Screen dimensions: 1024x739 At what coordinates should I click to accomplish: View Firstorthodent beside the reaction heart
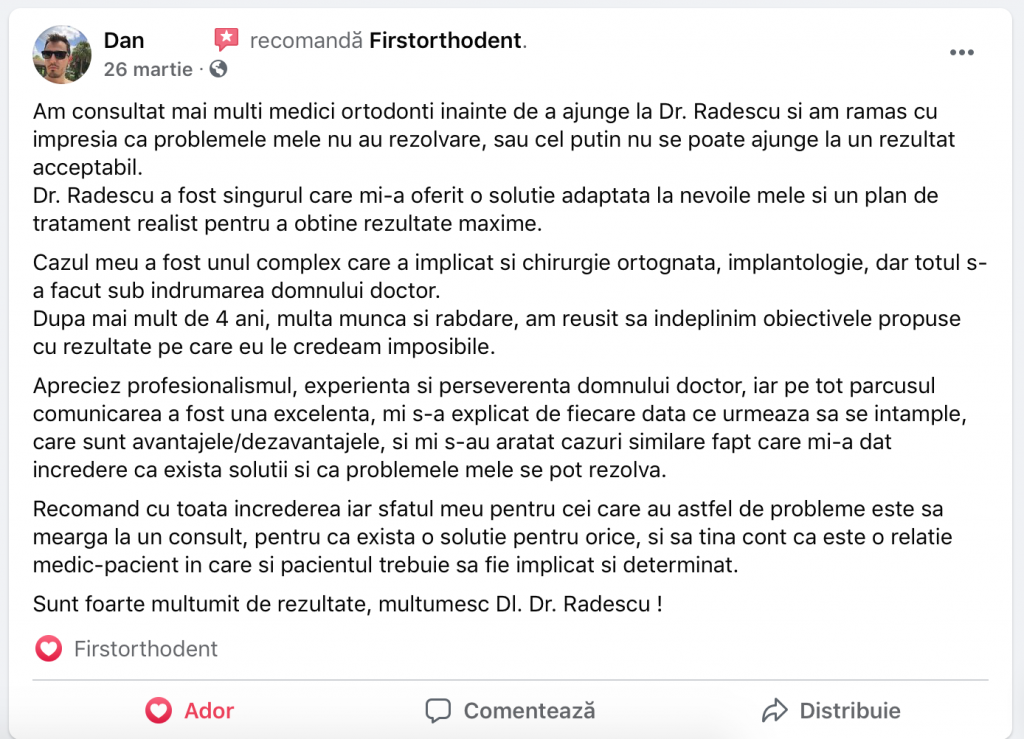[146, 649]
